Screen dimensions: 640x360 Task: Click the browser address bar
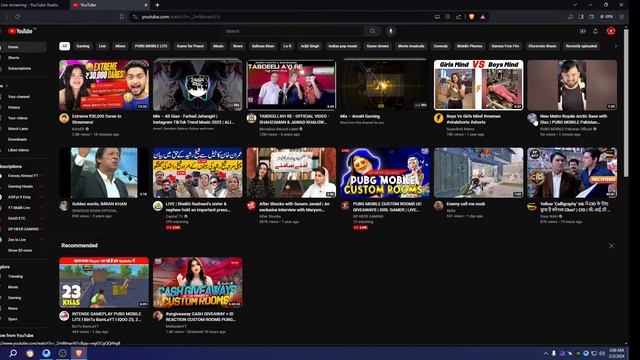coord(282,17)
